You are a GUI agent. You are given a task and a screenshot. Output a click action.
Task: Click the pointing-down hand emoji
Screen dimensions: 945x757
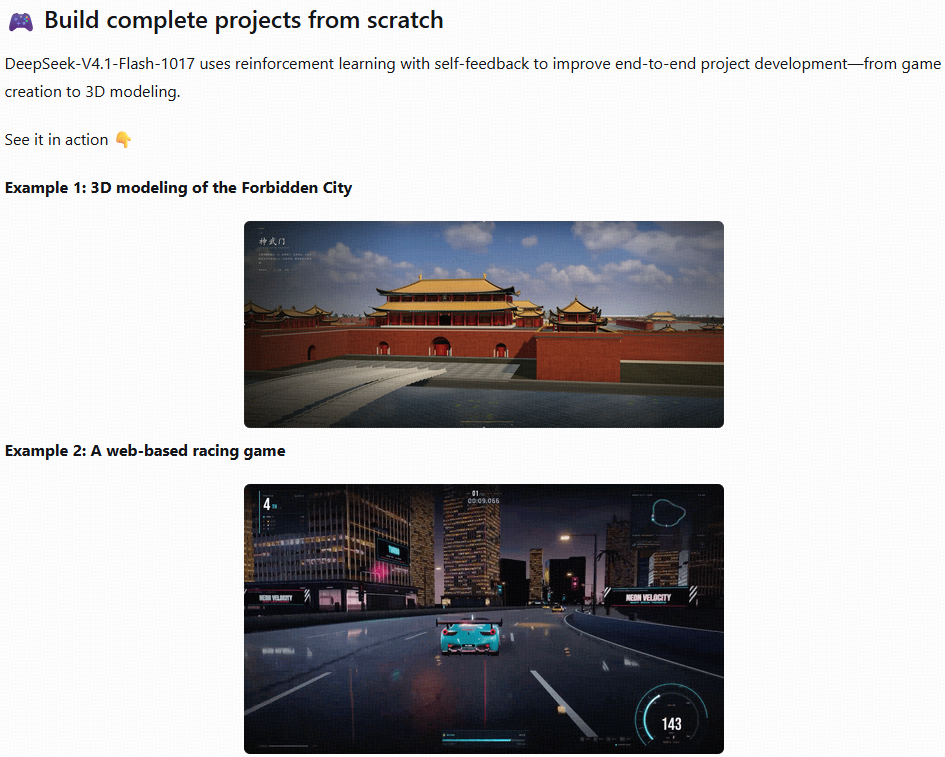click(124, 140)
